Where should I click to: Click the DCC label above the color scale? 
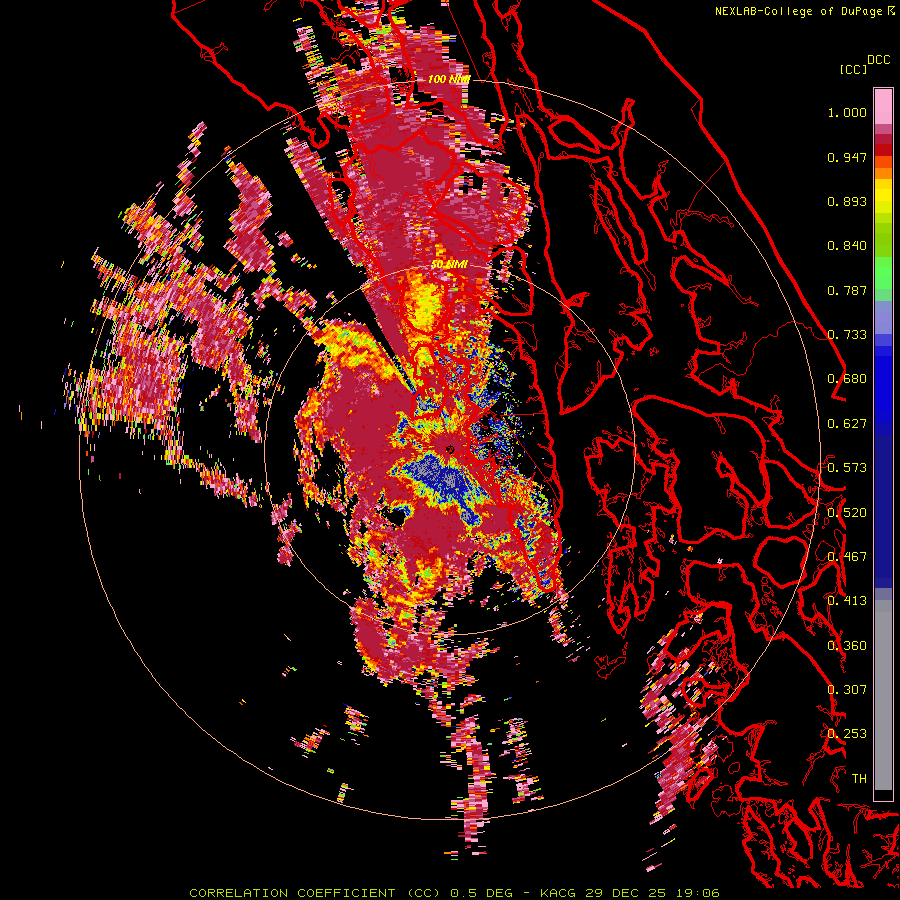click(x=878, y=60)
